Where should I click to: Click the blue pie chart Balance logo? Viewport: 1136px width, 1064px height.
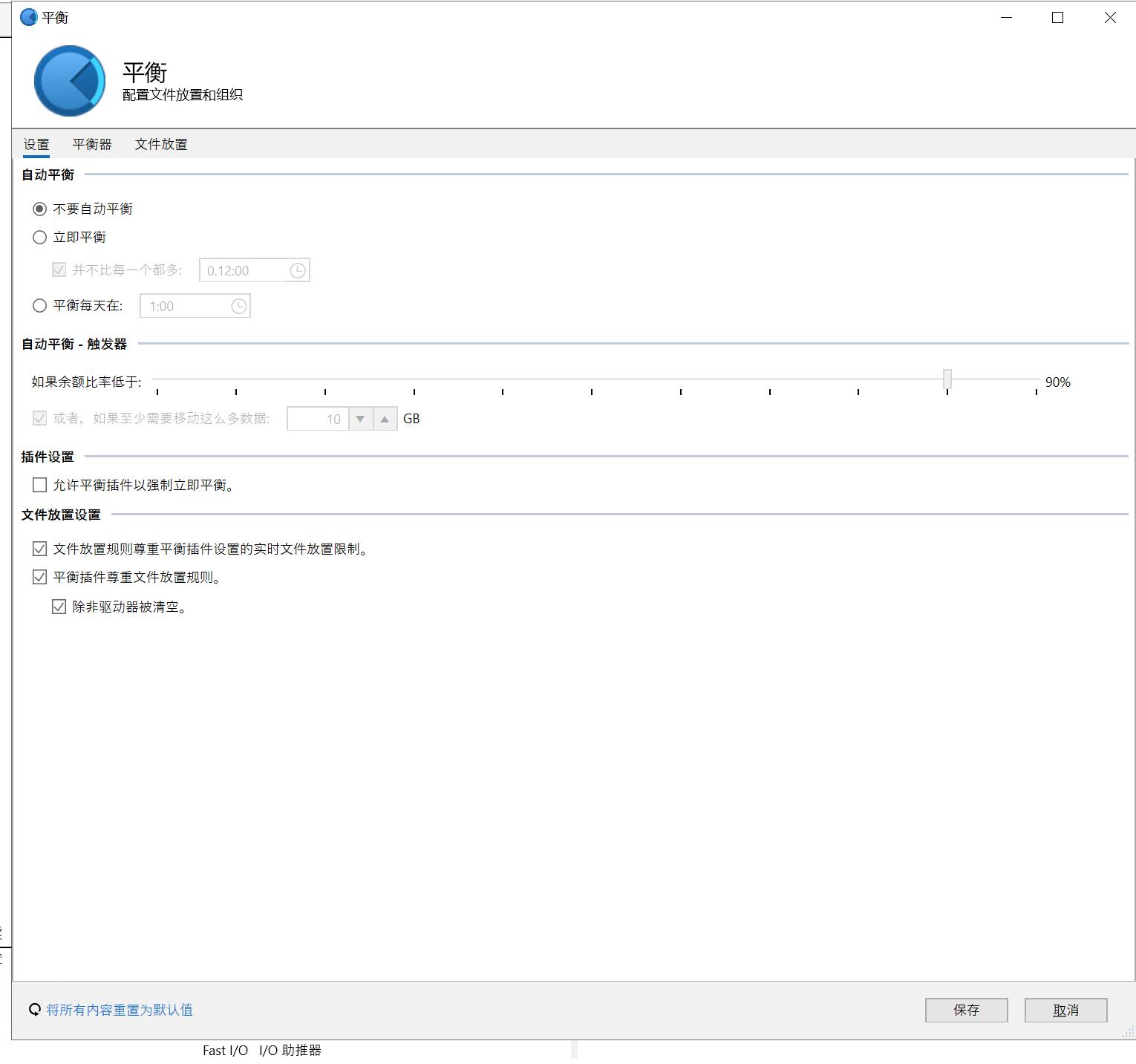(70, 81)
